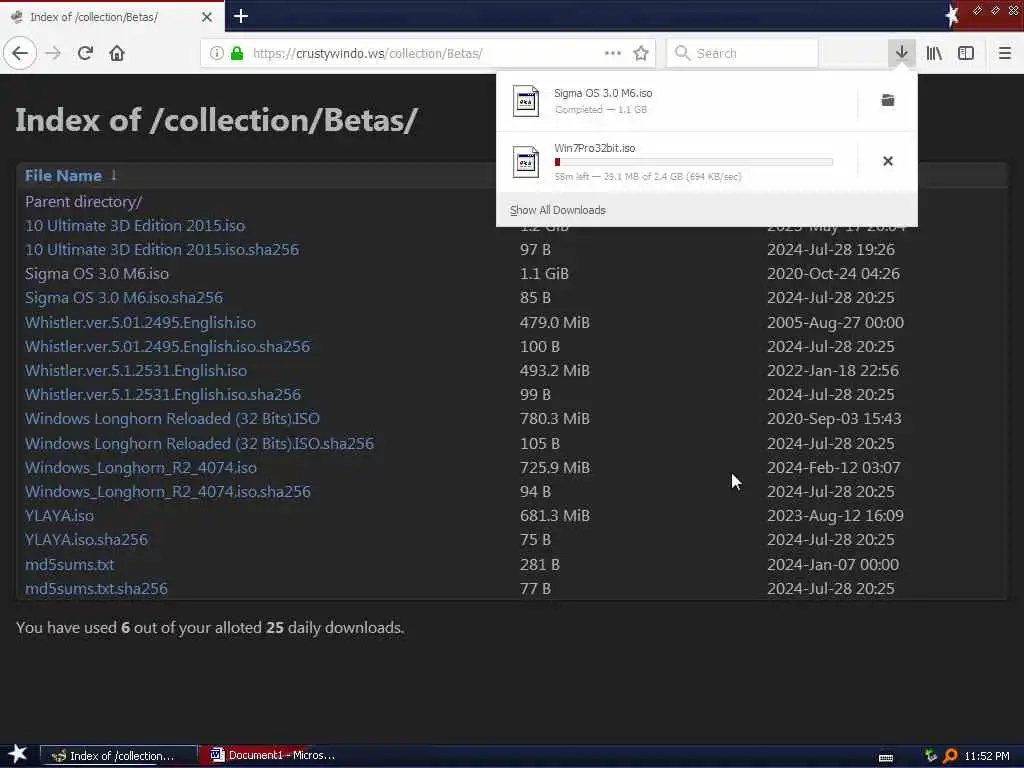Open a new browser tab
Image resolution: width=1024 pixels, height=768 pixels.
[240, 16]
